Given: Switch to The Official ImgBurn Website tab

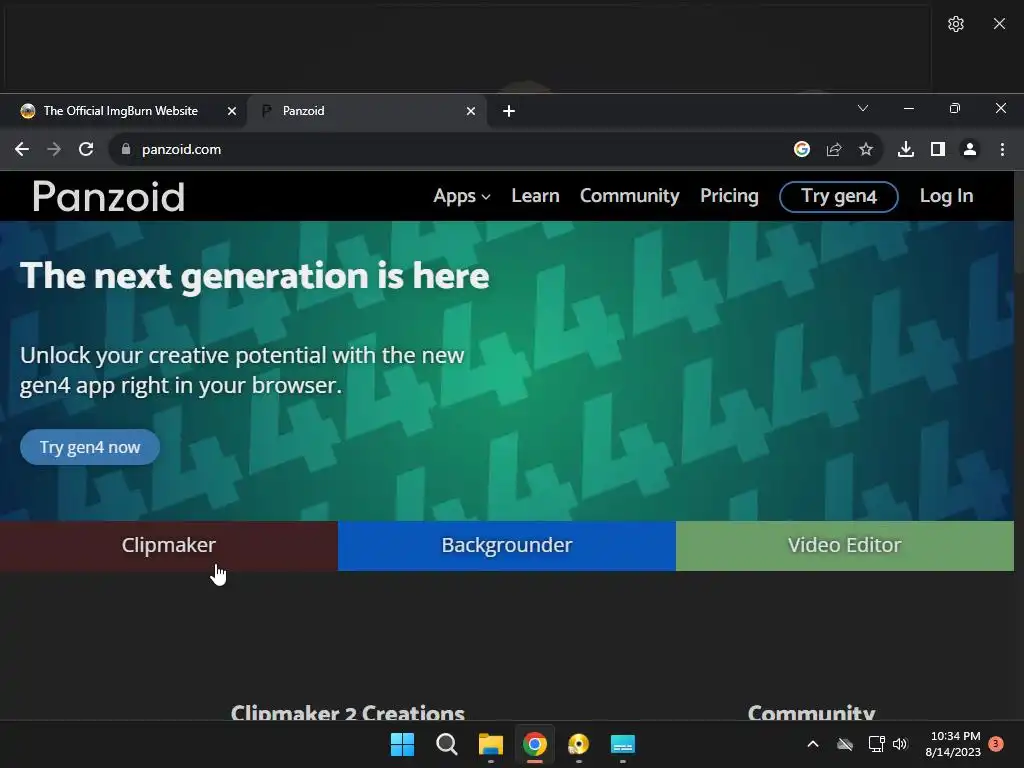Looking at the screenshot, I should (123, 111).
